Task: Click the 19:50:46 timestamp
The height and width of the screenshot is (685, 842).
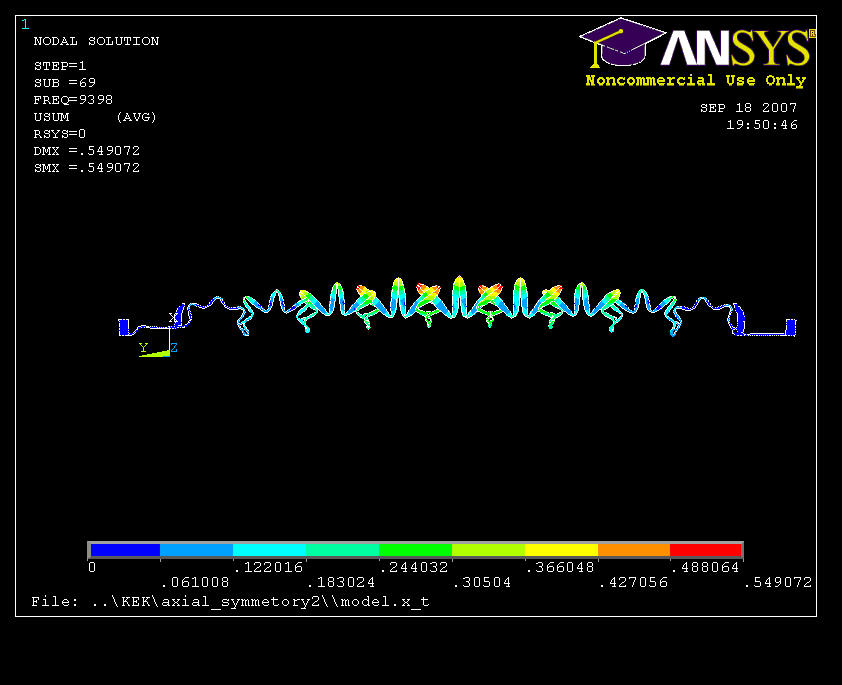Action: 762,125
